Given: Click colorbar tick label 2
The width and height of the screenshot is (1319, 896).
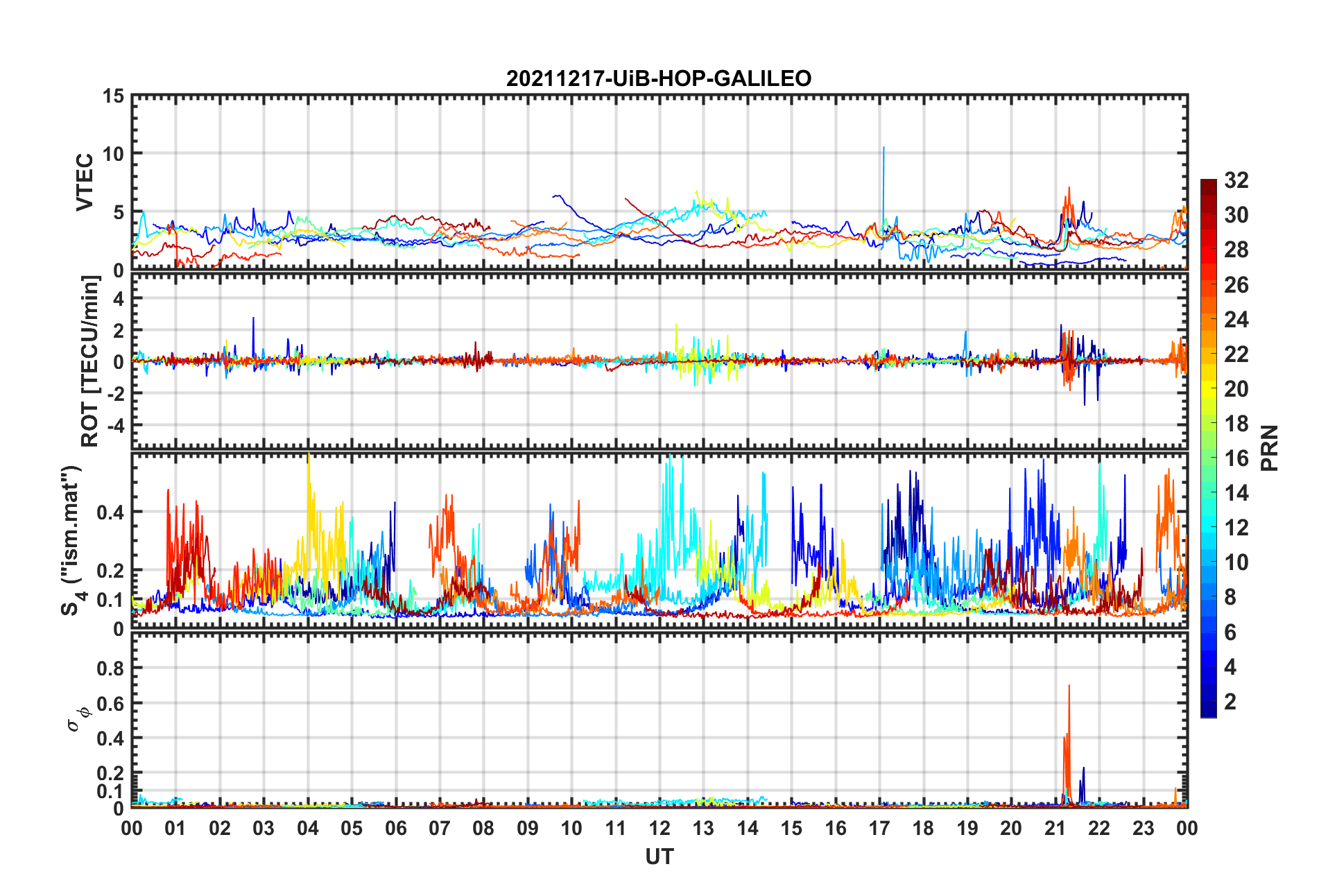Looking at the screenshot, I should 1230,702.
